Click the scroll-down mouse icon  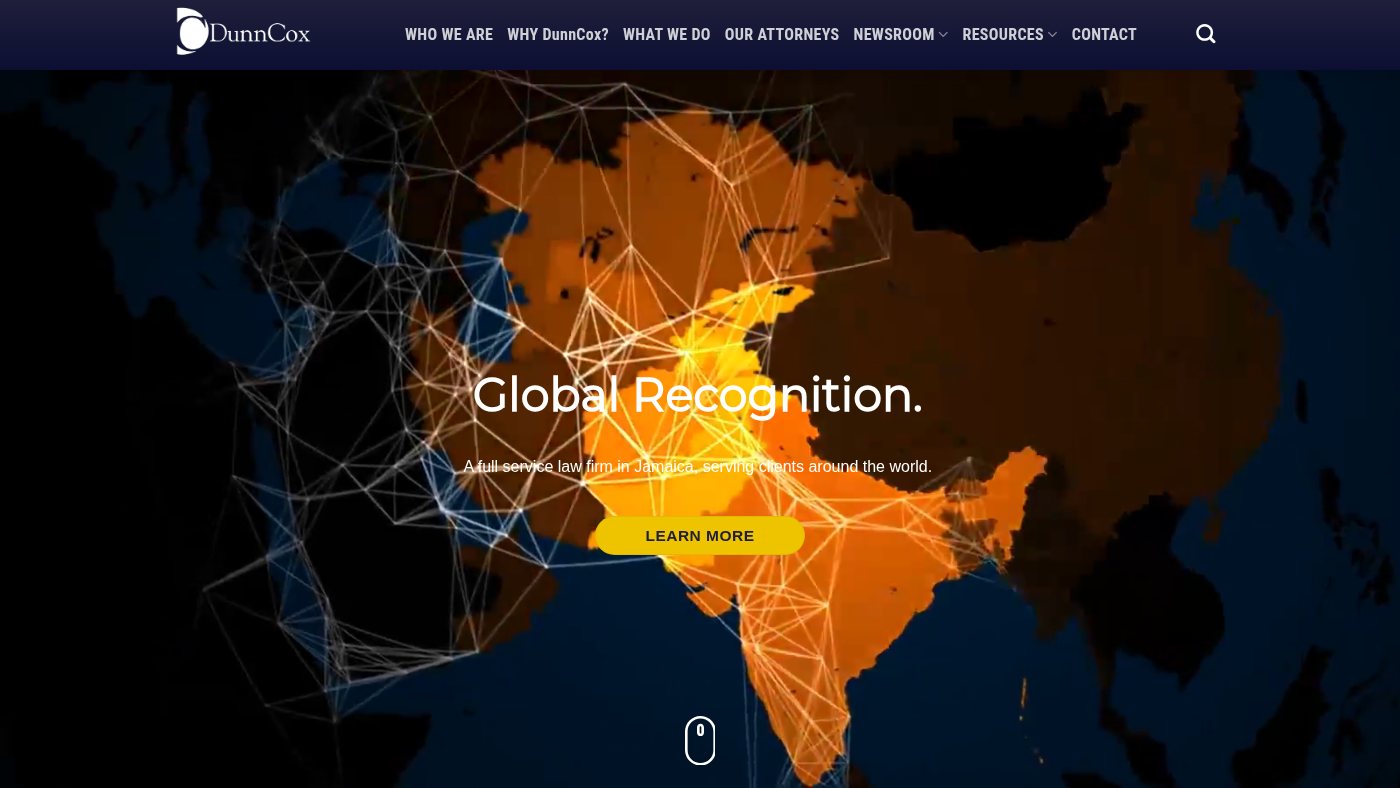[700, 740]
